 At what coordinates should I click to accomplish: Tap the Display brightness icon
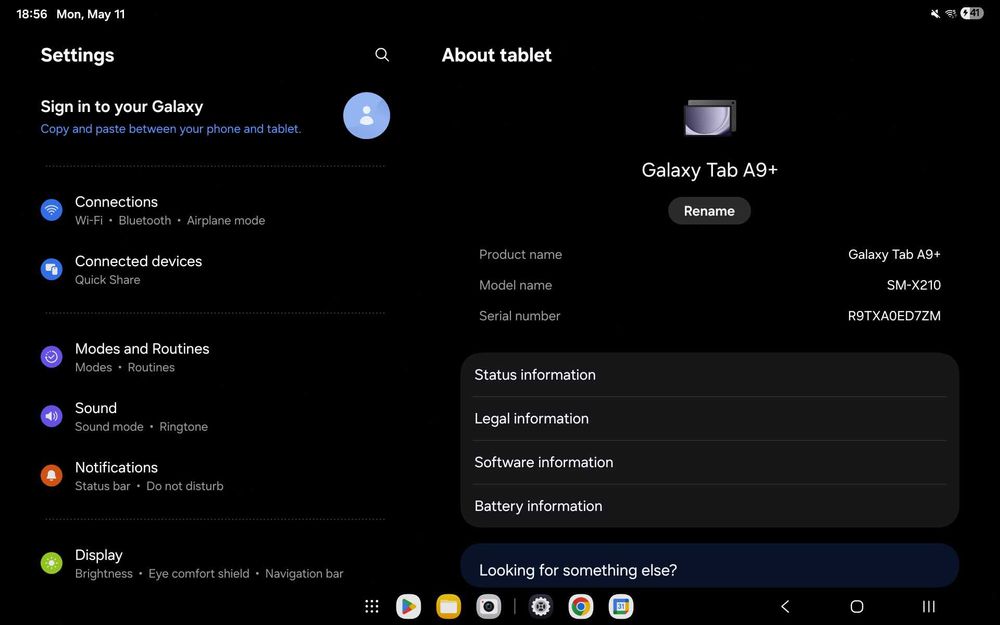52,564
